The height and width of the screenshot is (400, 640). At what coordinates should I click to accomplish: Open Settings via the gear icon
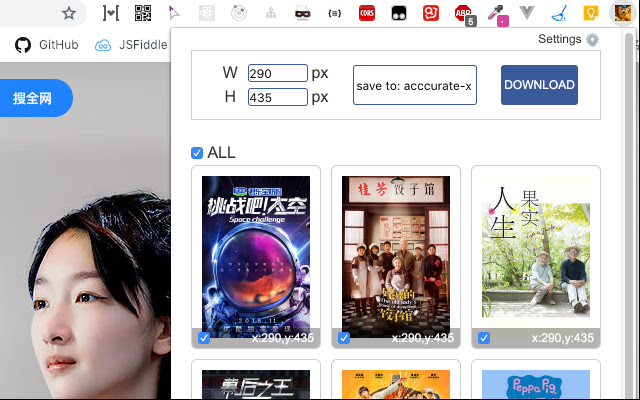point(592,40)
